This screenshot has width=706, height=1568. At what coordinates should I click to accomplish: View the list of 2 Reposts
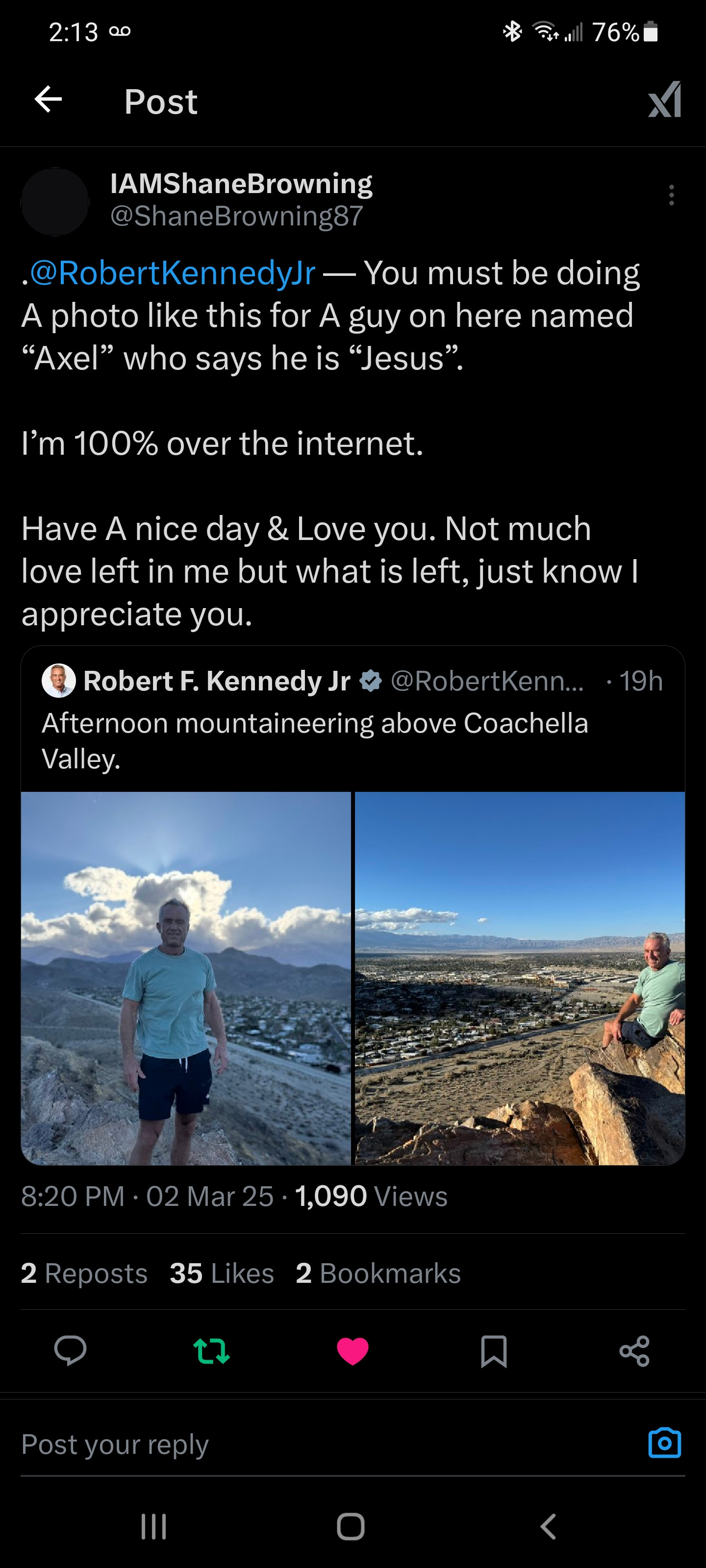[x=84, y=1274]
